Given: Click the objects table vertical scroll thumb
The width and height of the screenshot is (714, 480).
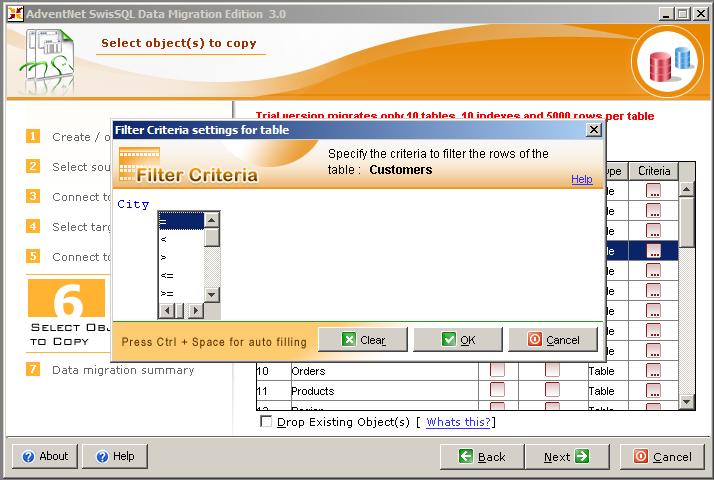Looking at the screenshot, I should pos(686,222).
